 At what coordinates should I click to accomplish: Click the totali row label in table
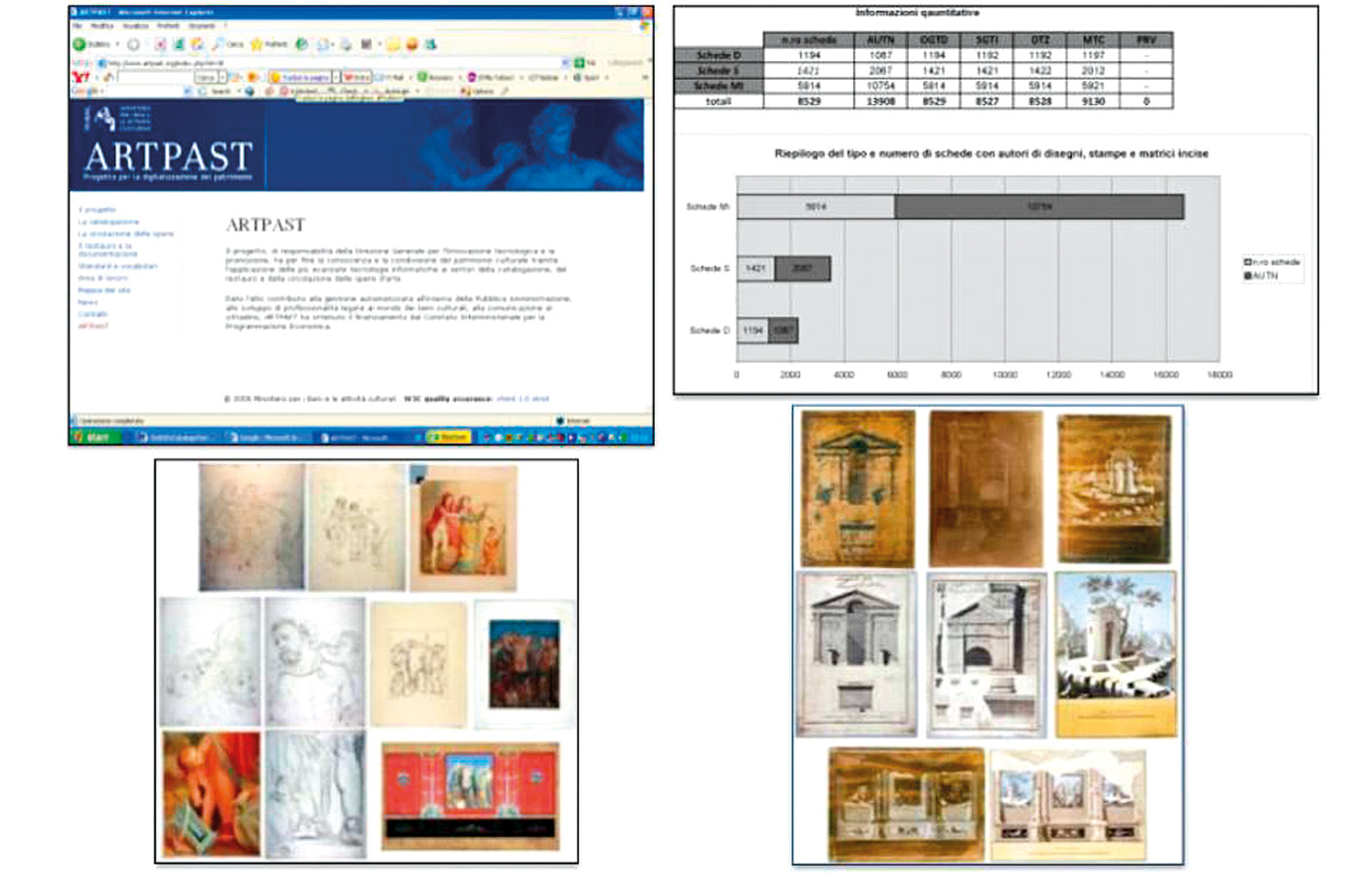719,102
